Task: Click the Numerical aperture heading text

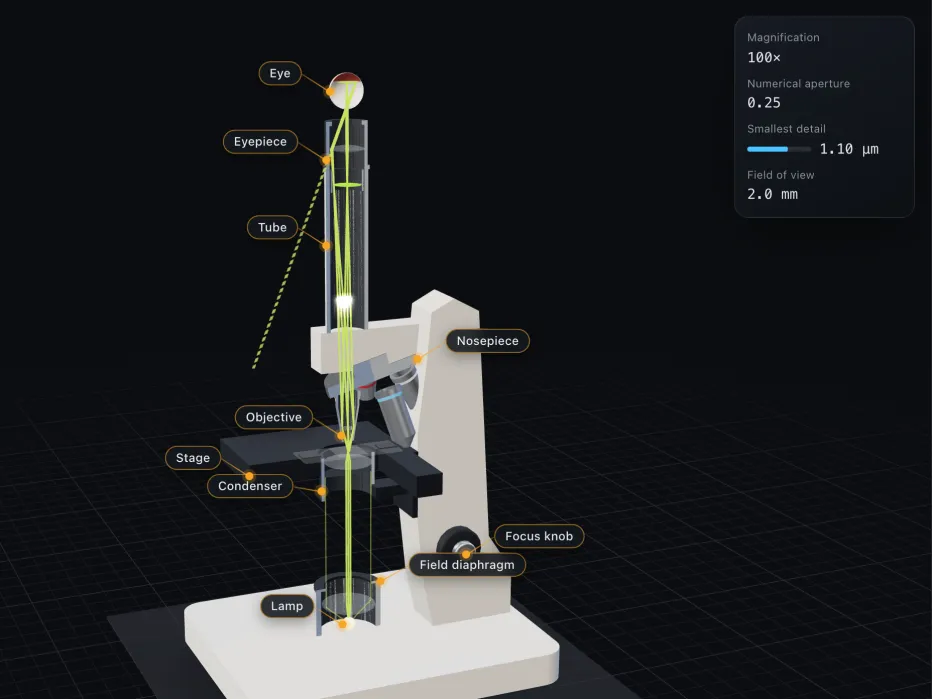Action: coord(798,84)
